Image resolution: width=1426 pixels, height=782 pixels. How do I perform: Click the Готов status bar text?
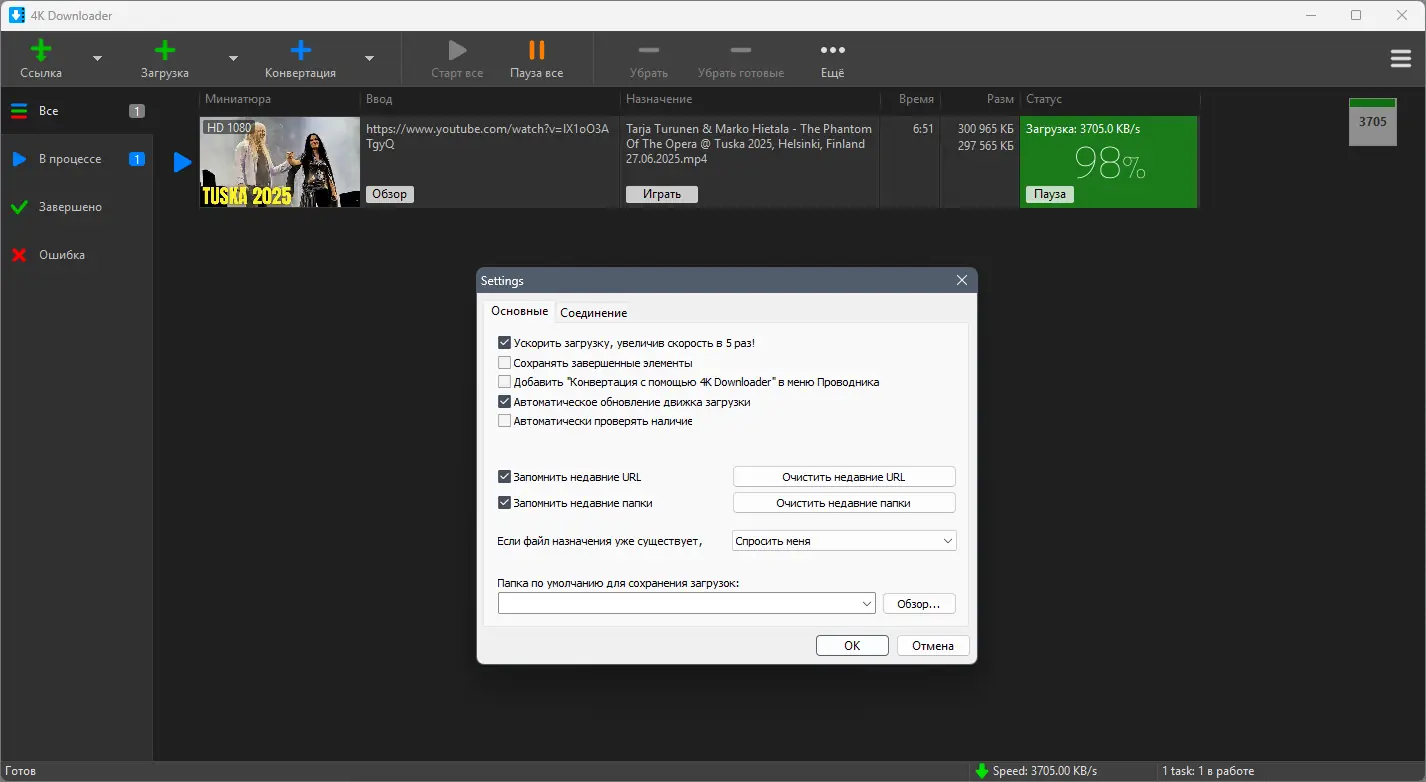(x=21, y=771)
